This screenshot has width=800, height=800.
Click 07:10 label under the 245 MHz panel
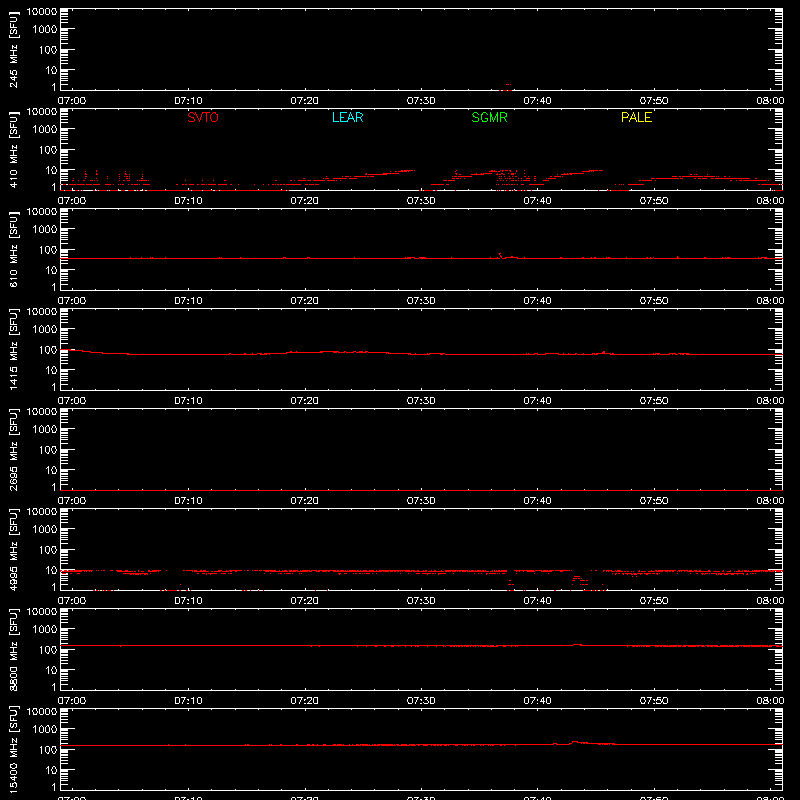coord(188,101)
